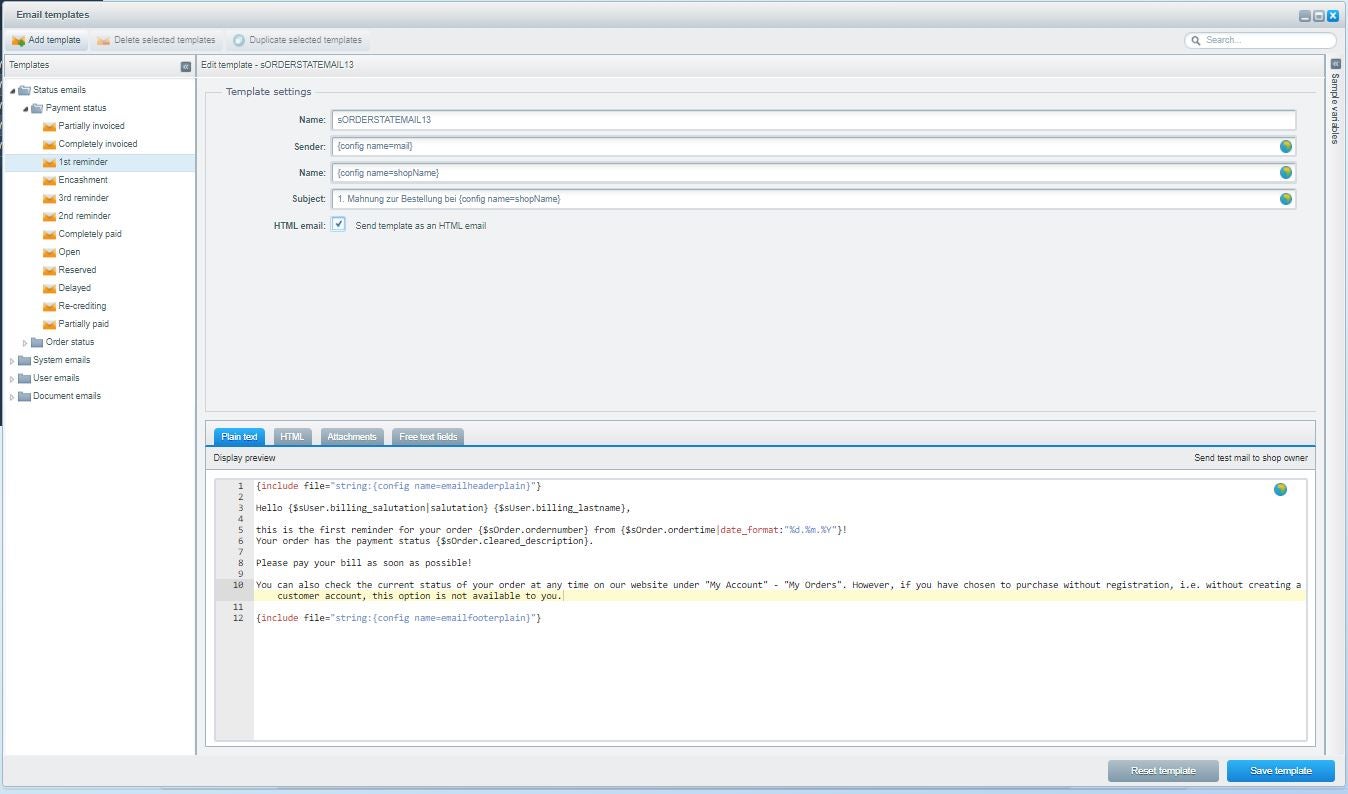The image size is (1348, 794).
Task: Collapse the Payment status folder arrow
Action: [26, 108]
